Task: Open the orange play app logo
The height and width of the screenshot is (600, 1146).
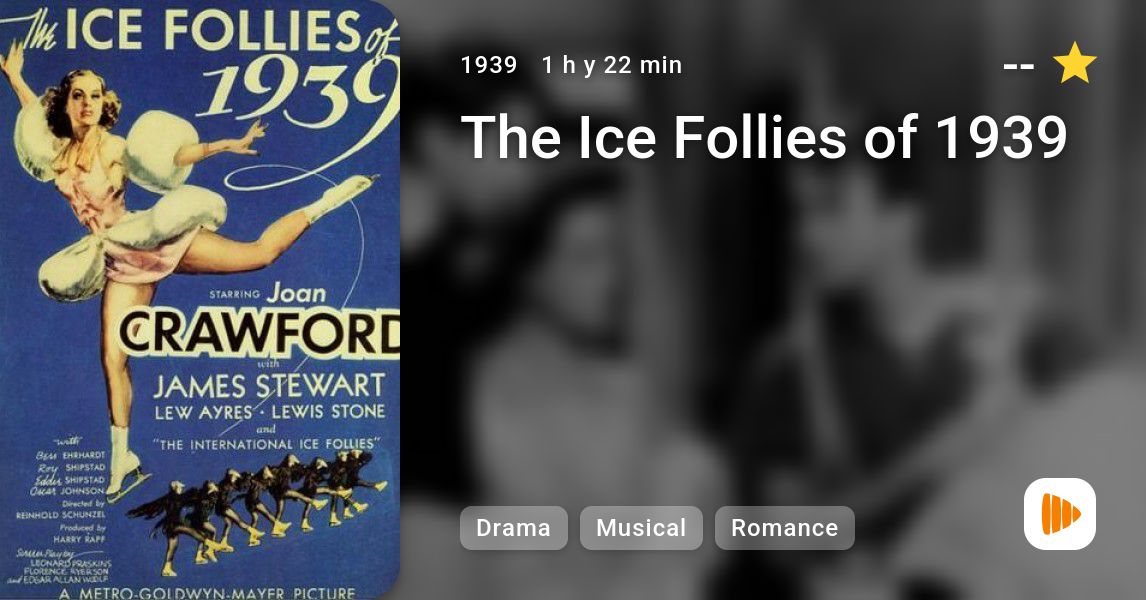Action: (x=1060, y=514)
